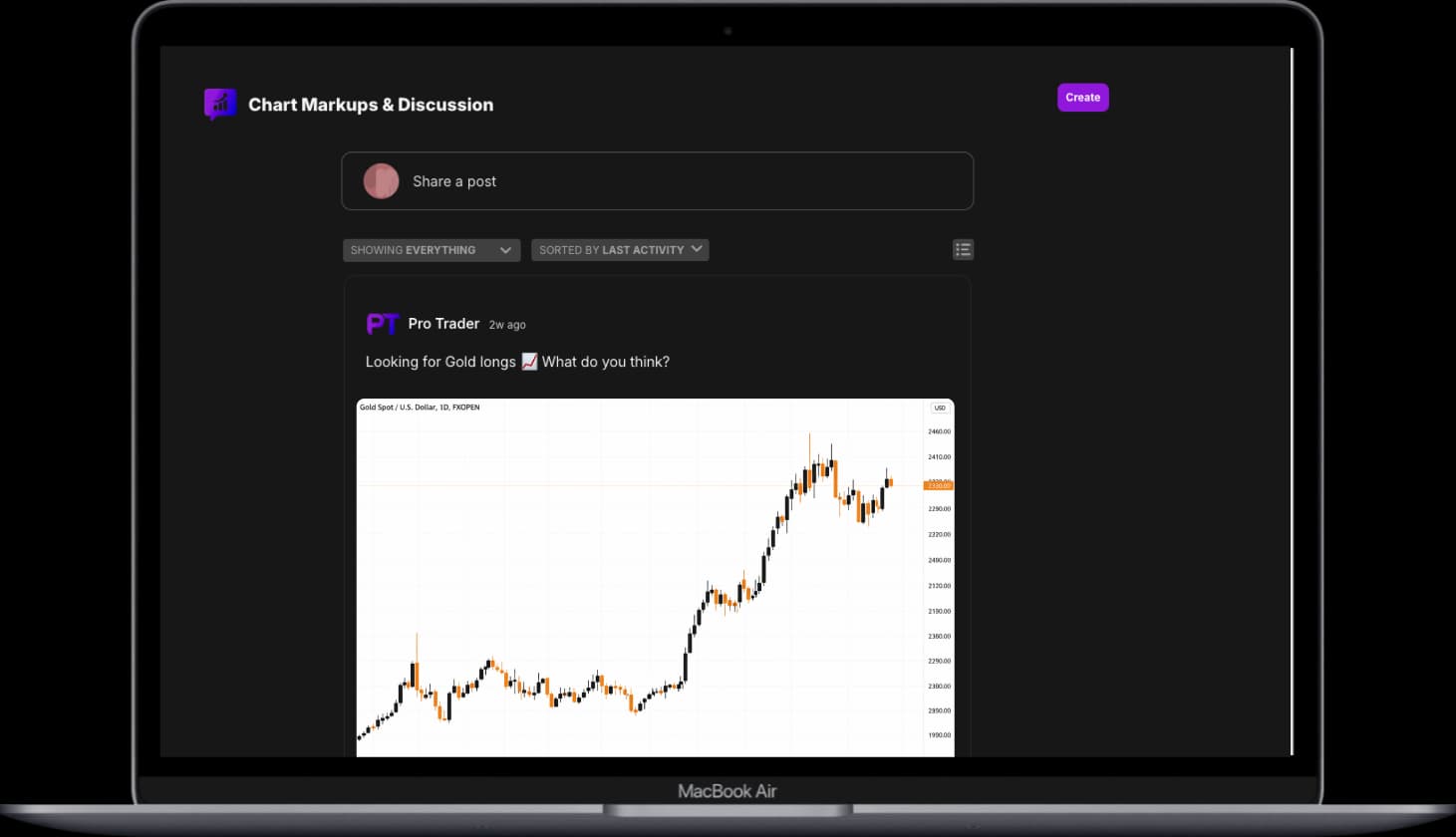Click the 2w ago timestamp
This screenshot has height=837, width=1456.
tap(507, 324)
